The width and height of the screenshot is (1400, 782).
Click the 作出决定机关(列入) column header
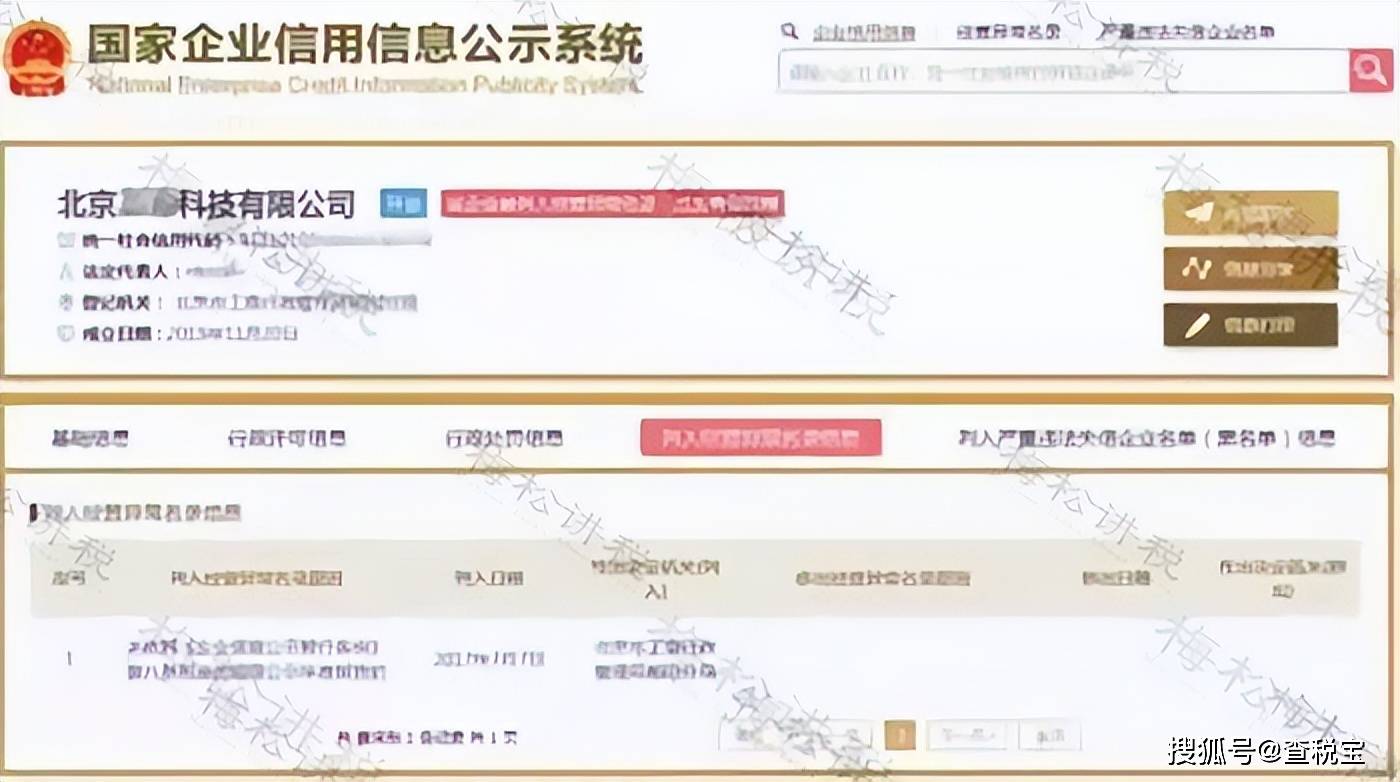pyautogui.click(x=655, y=579)
